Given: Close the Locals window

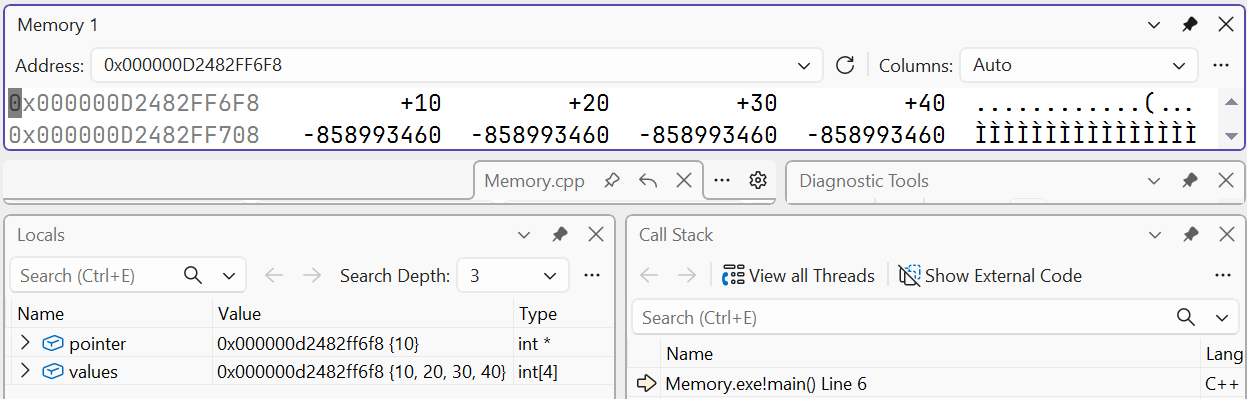Looking at the screenshot, I should pos(596,235).
